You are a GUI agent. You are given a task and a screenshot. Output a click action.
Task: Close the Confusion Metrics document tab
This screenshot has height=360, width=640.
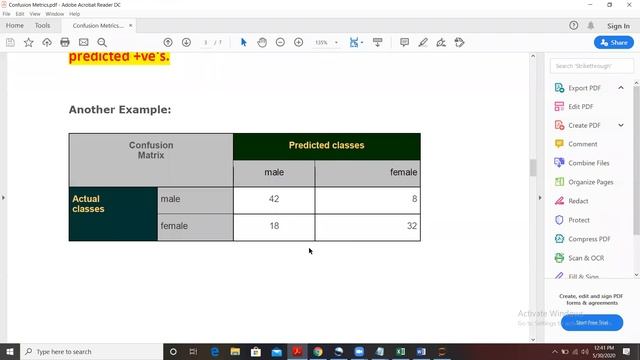131,25
